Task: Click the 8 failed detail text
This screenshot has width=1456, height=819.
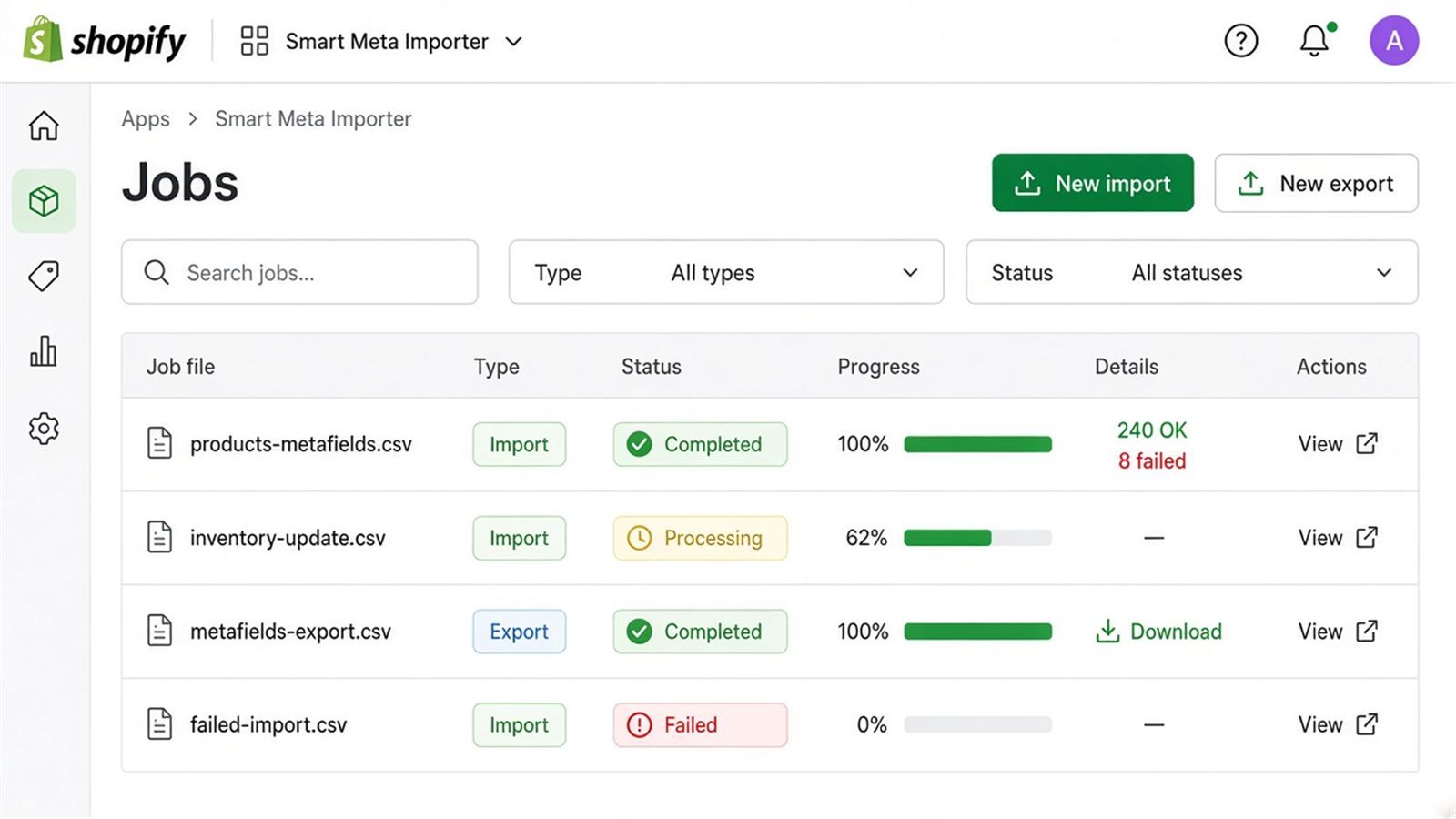Action: 1152,460
